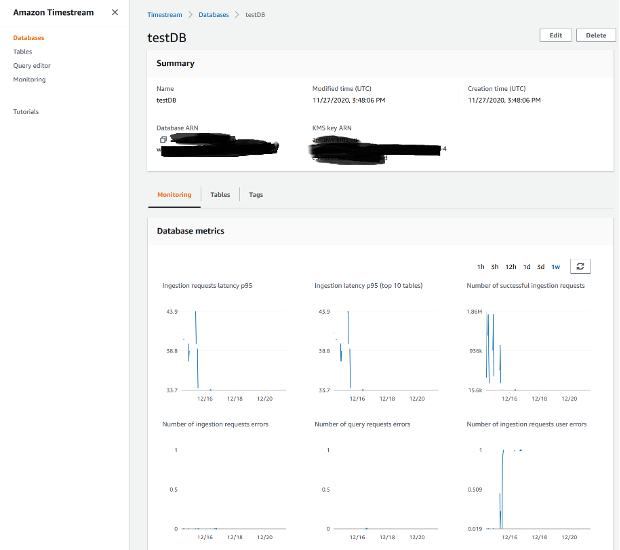Click the Timestream breadcrumb link
Screen dimensions: 620x550
tap(164, 17)
